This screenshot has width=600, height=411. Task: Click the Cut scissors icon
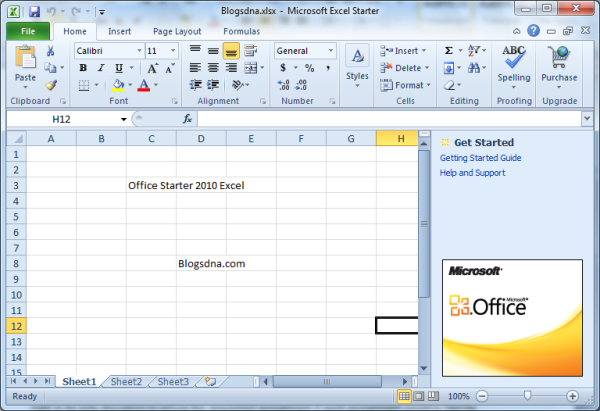pyautogui.click(x=50, y=51)
